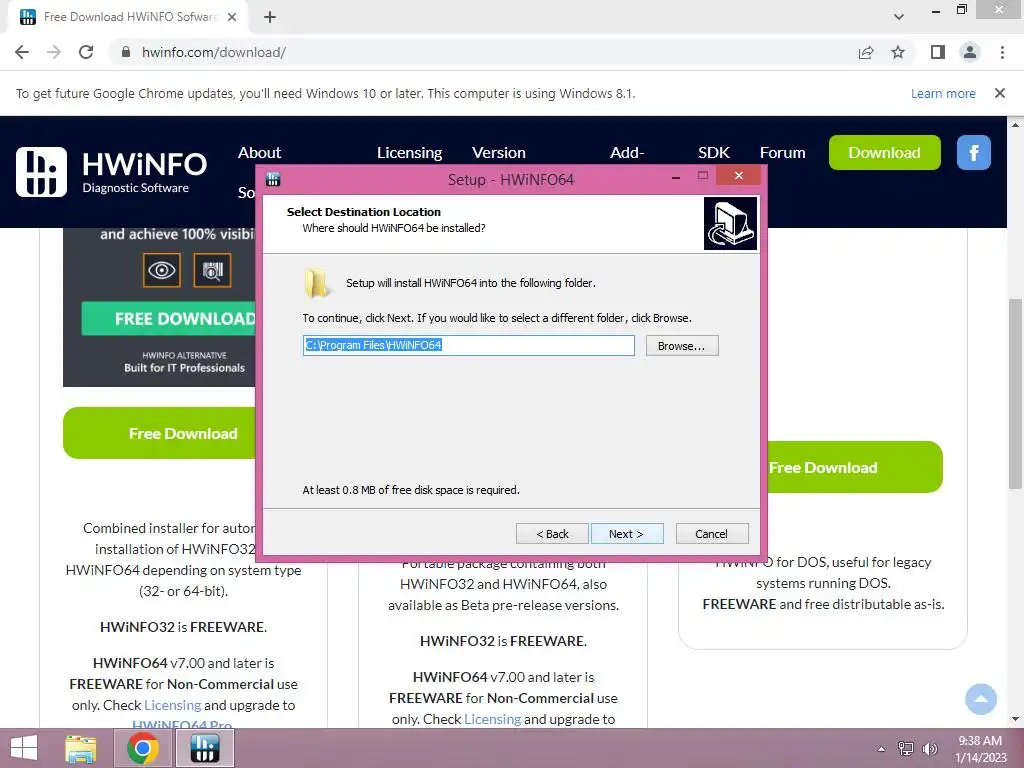Click 'At least 0.8 MB of free disk space' text

click(411, 490)
